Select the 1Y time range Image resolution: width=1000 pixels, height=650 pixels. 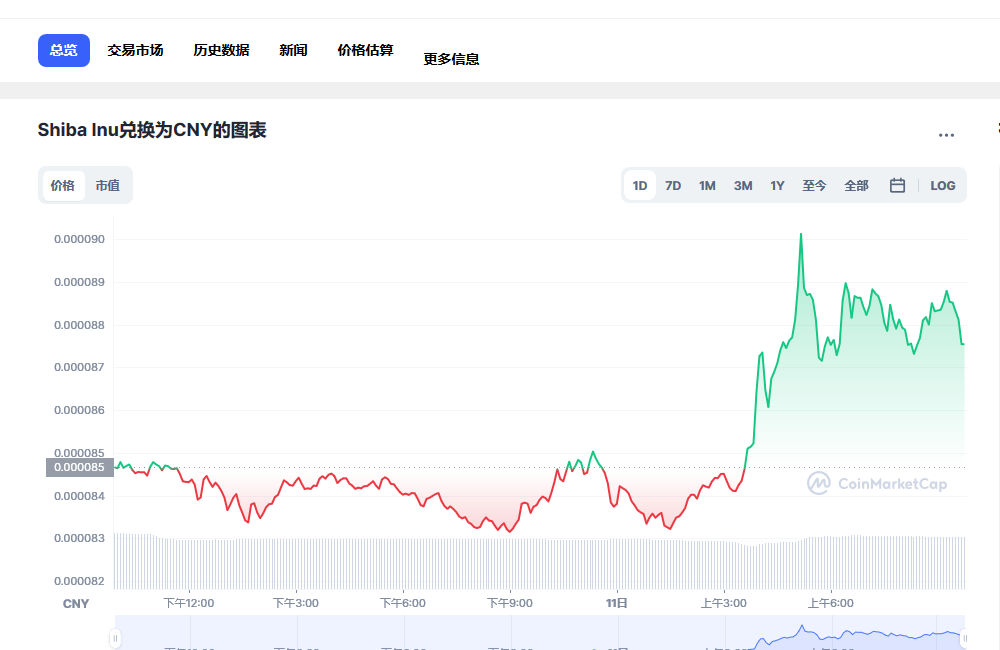point(777,186)
